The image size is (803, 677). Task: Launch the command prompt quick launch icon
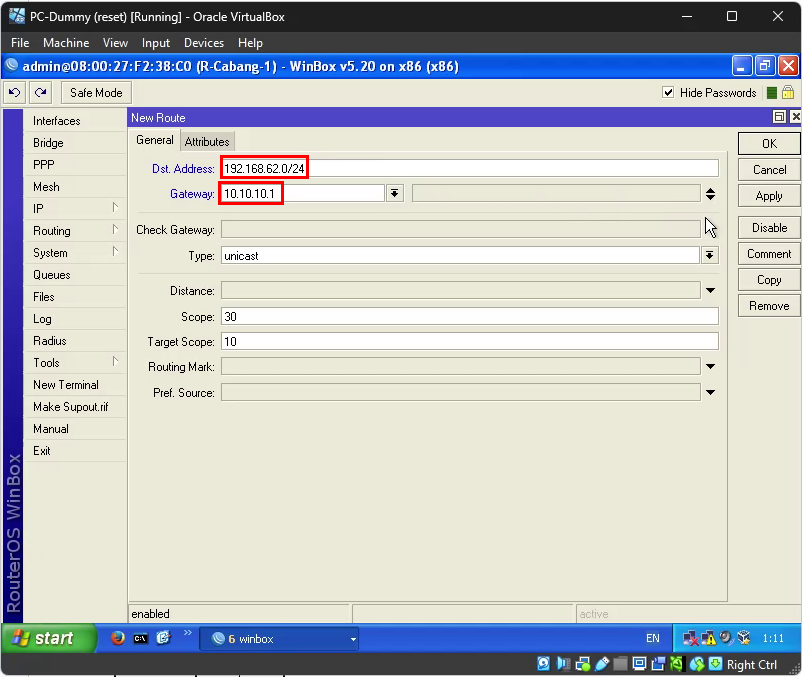point(141,638)
